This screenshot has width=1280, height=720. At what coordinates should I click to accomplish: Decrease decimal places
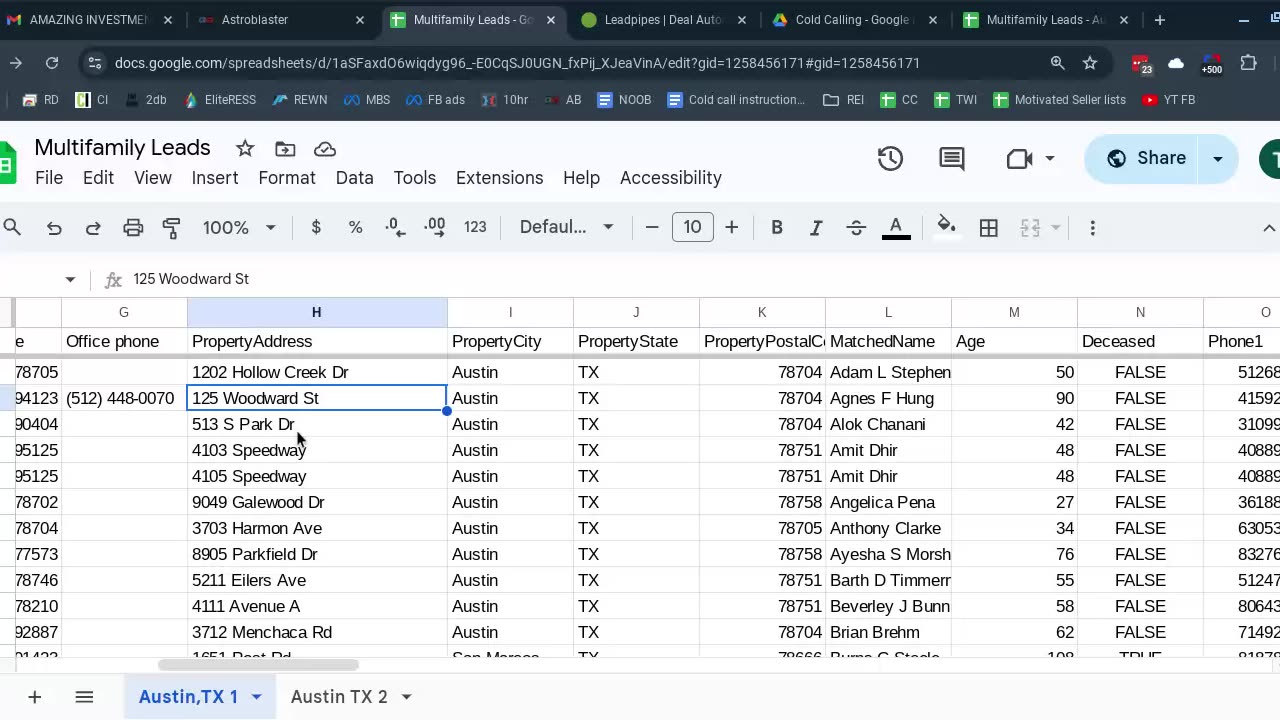395,228
